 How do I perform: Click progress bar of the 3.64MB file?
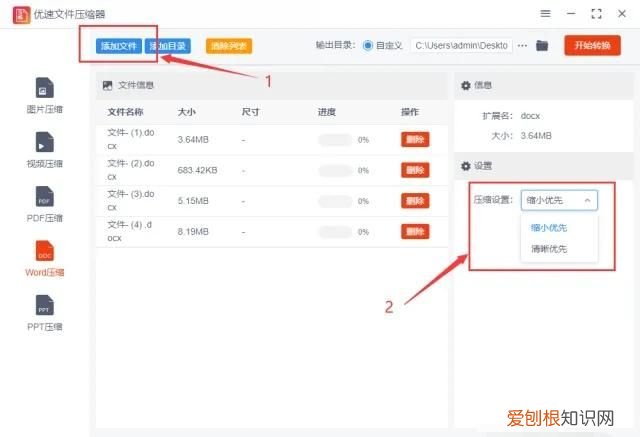(x=335, y=140)
